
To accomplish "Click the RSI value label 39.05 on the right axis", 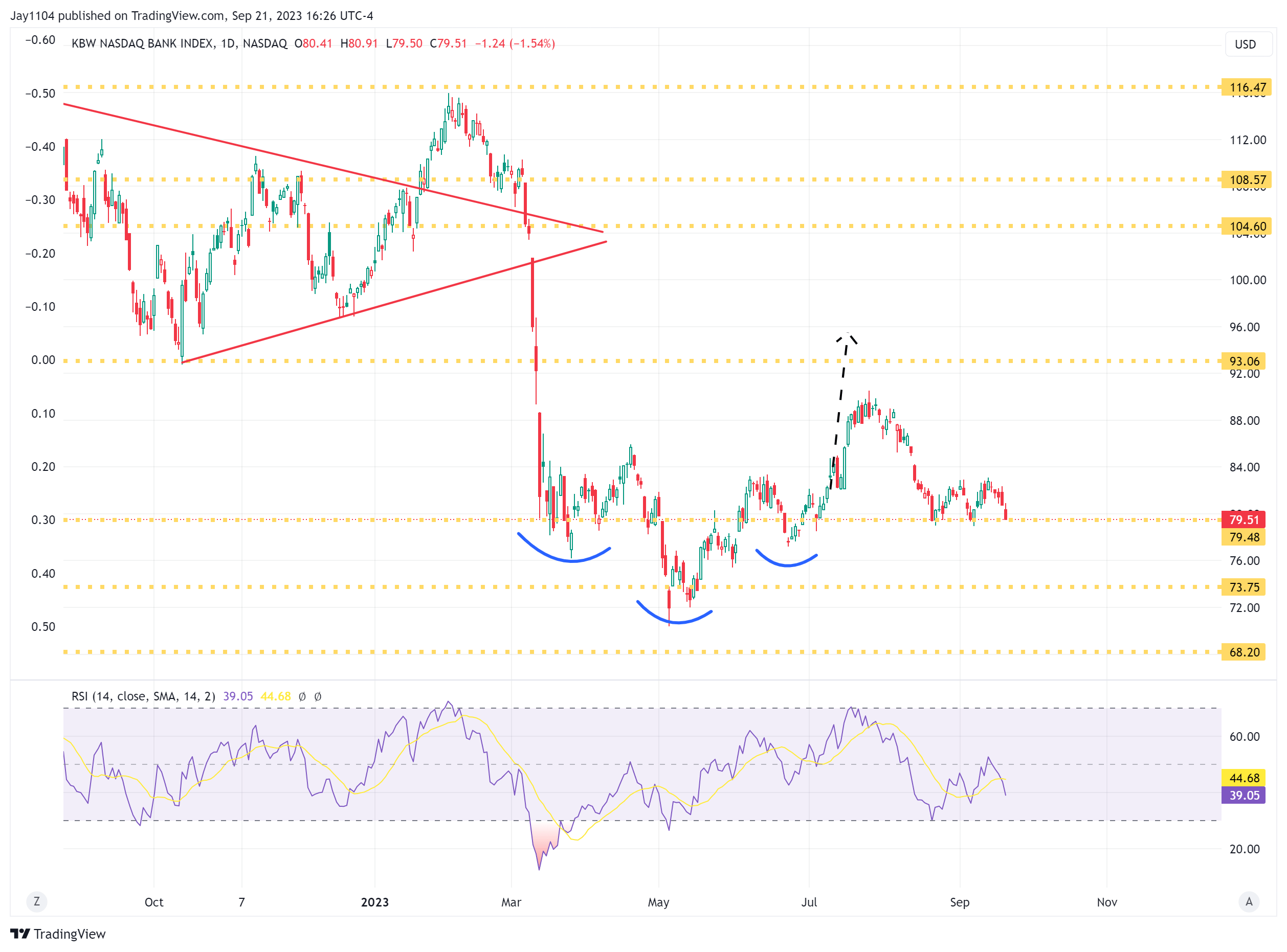I will (x=1243, y=796).
